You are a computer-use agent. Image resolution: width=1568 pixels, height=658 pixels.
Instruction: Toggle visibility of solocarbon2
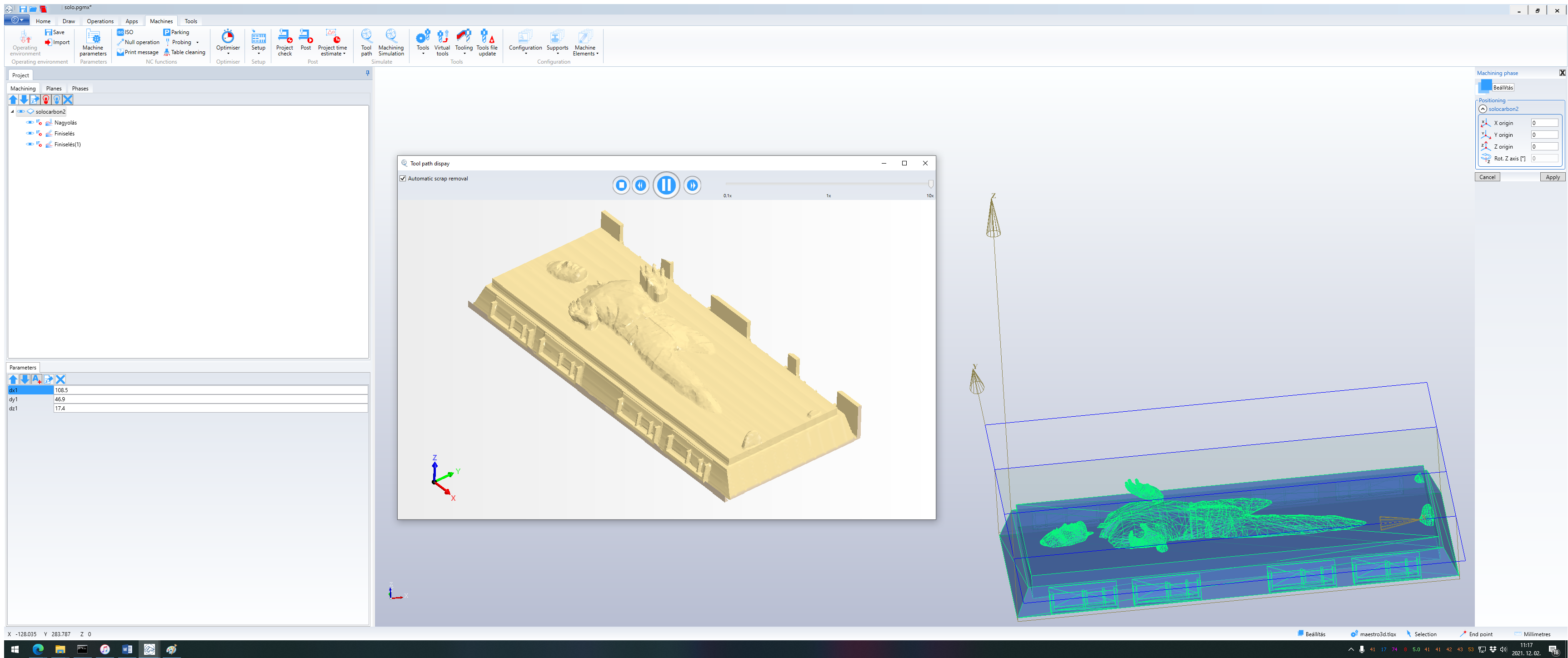pos(21,112)
